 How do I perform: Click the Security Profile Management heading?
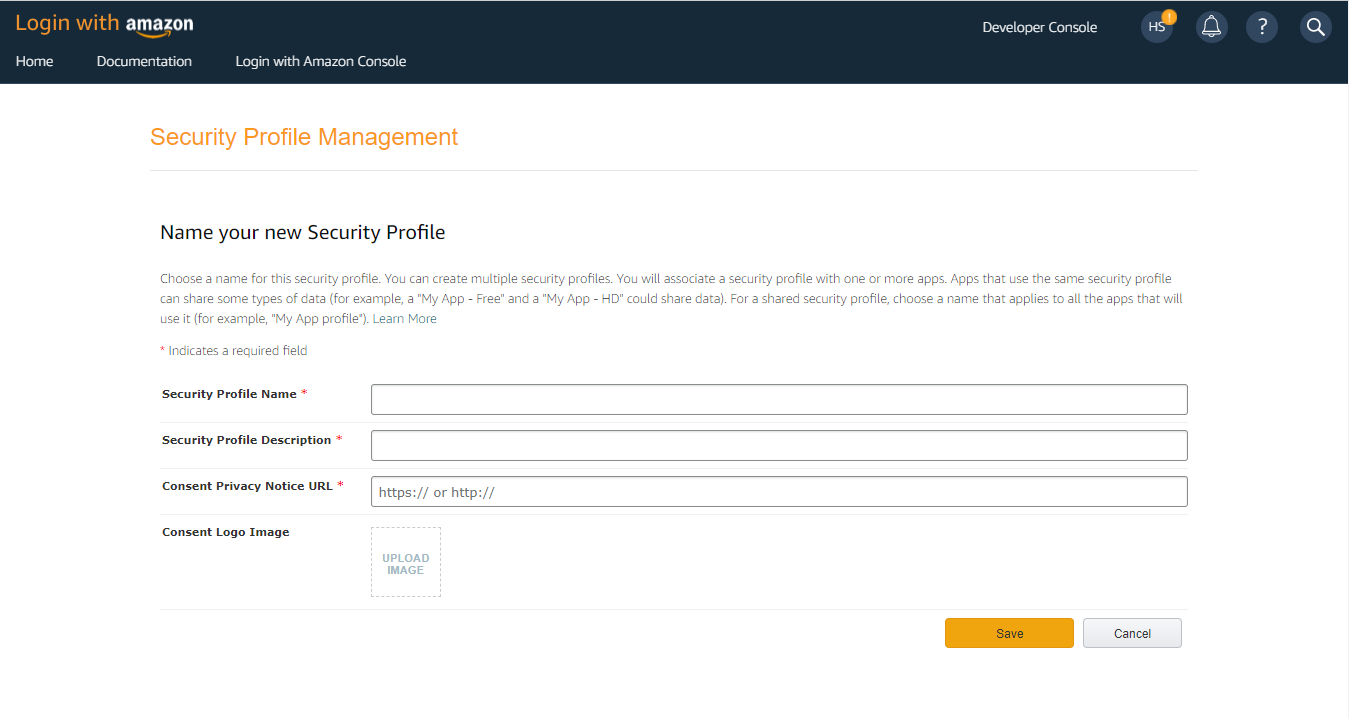pyautogui.click(x=304, y=137)
